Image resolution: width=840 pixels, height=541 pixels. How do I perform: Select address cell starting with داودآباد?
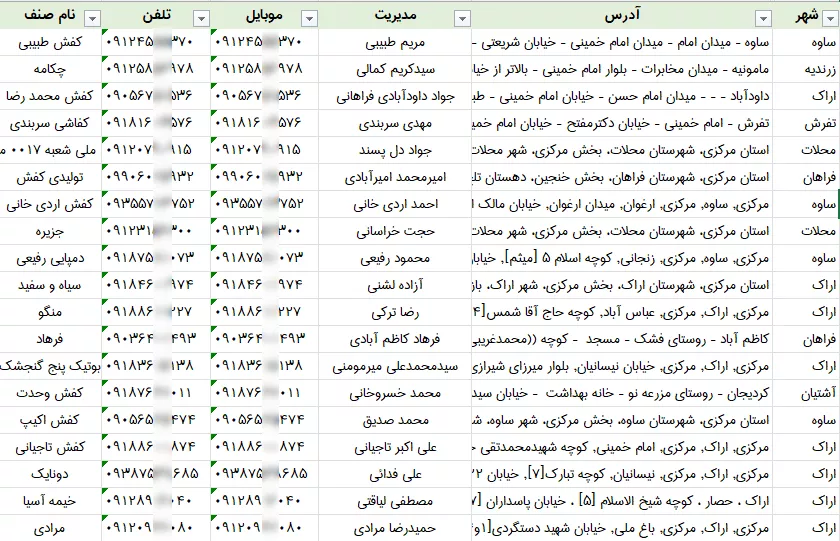coord(622,96)
